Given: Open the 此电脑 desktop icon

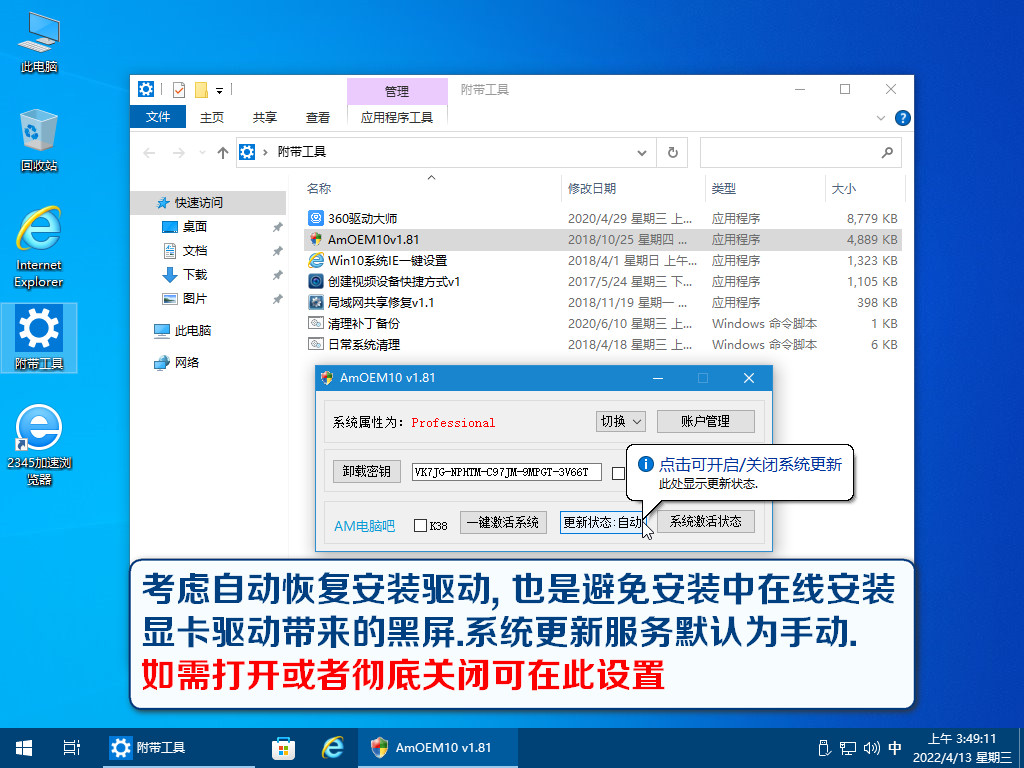Looking at the screenshot, I should tap(39, 41).
